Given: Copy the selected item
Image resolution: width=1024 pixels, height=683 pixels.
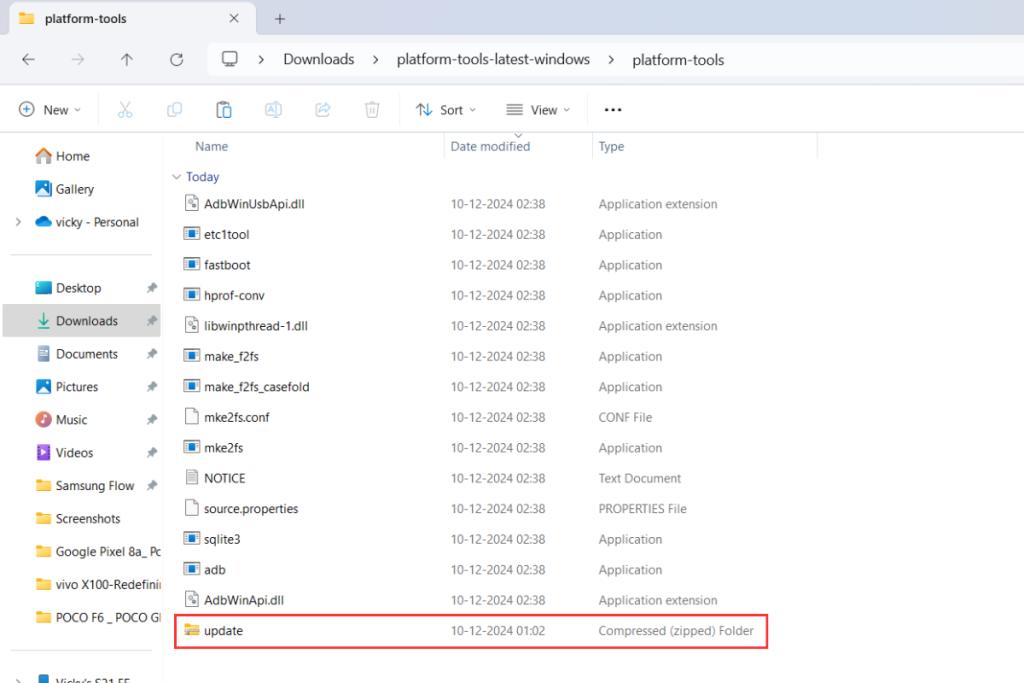Looking at the screenshot, I should pos(174,110).
